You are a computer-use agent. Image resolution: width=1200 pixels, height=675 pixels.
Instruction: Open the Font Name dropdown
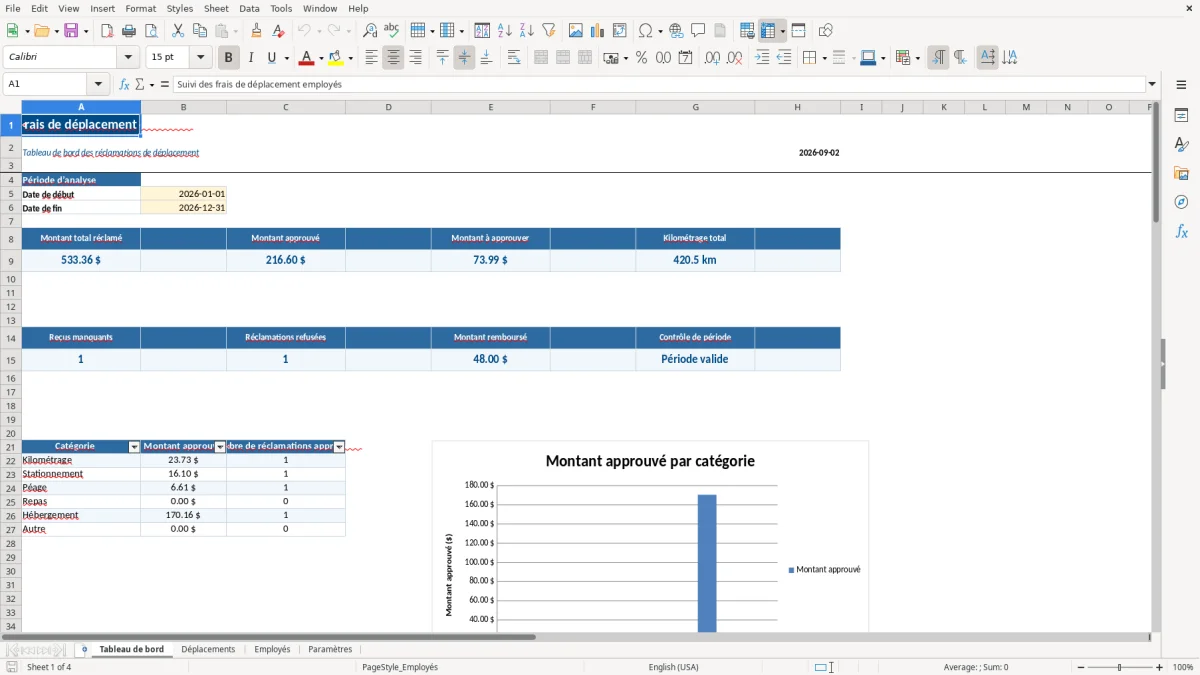pos(128,58)
